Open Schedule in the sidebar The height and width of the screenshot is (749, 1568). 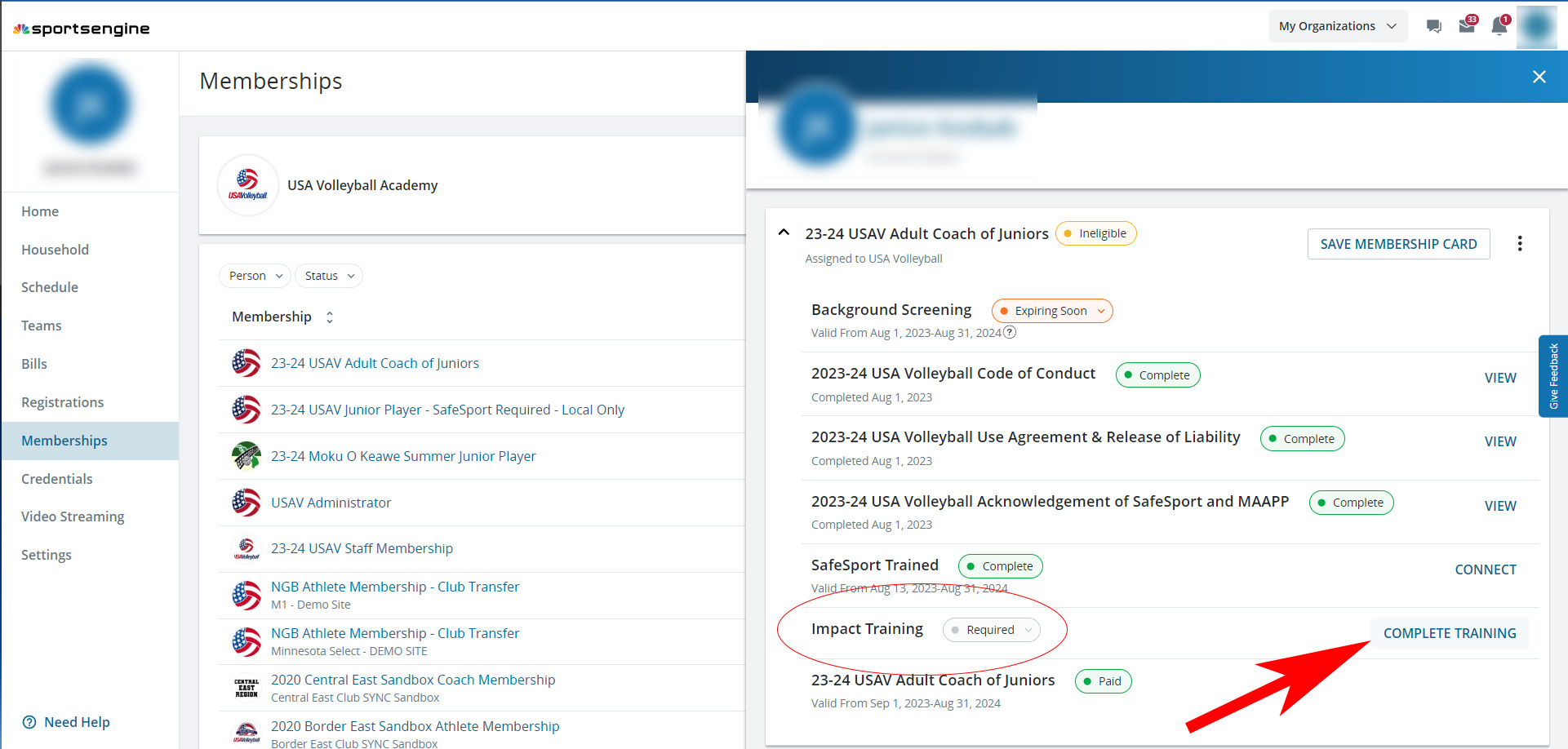tap(50, 287)
